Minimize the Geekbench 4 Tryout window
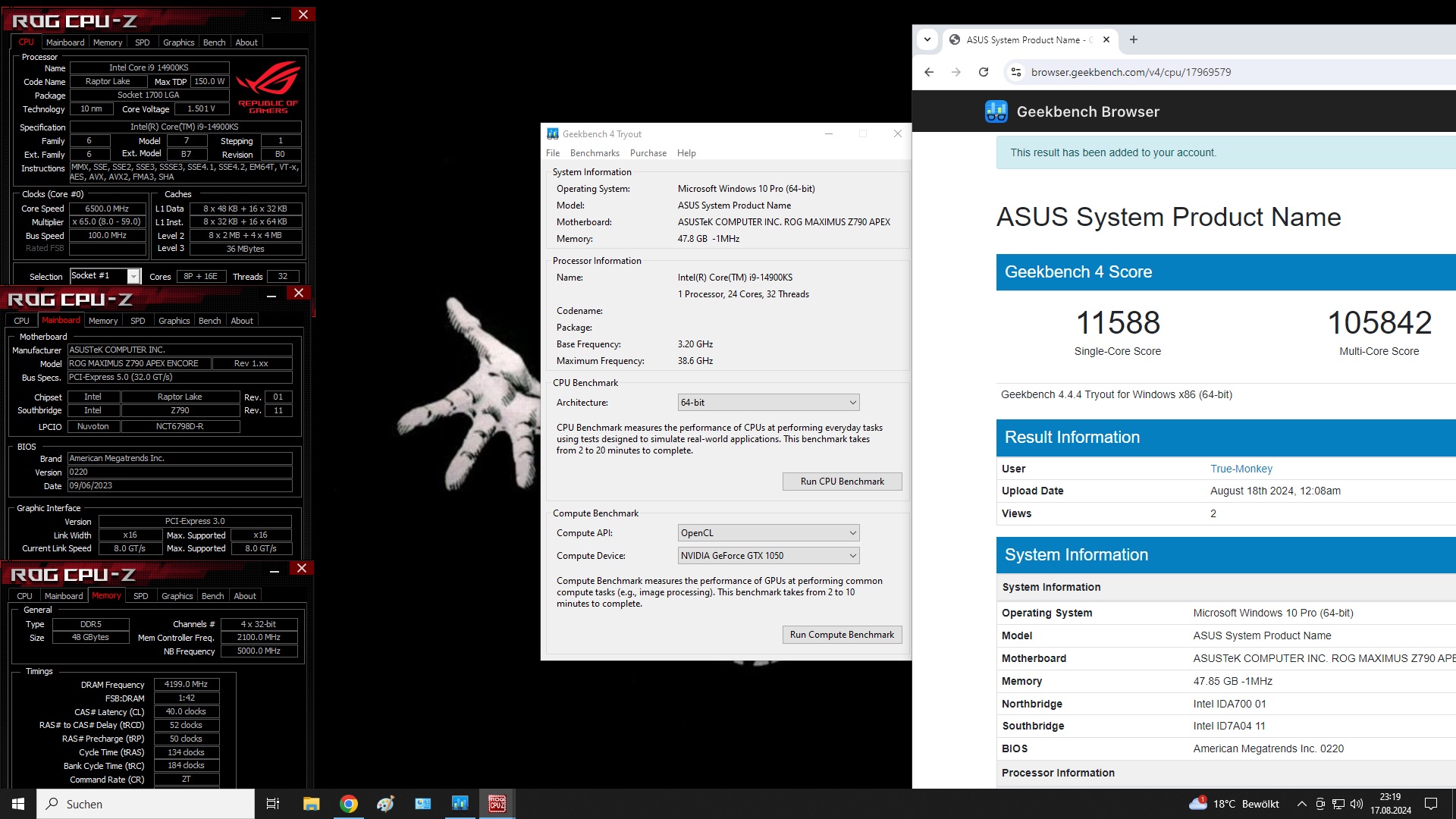 tap(829, 133)
